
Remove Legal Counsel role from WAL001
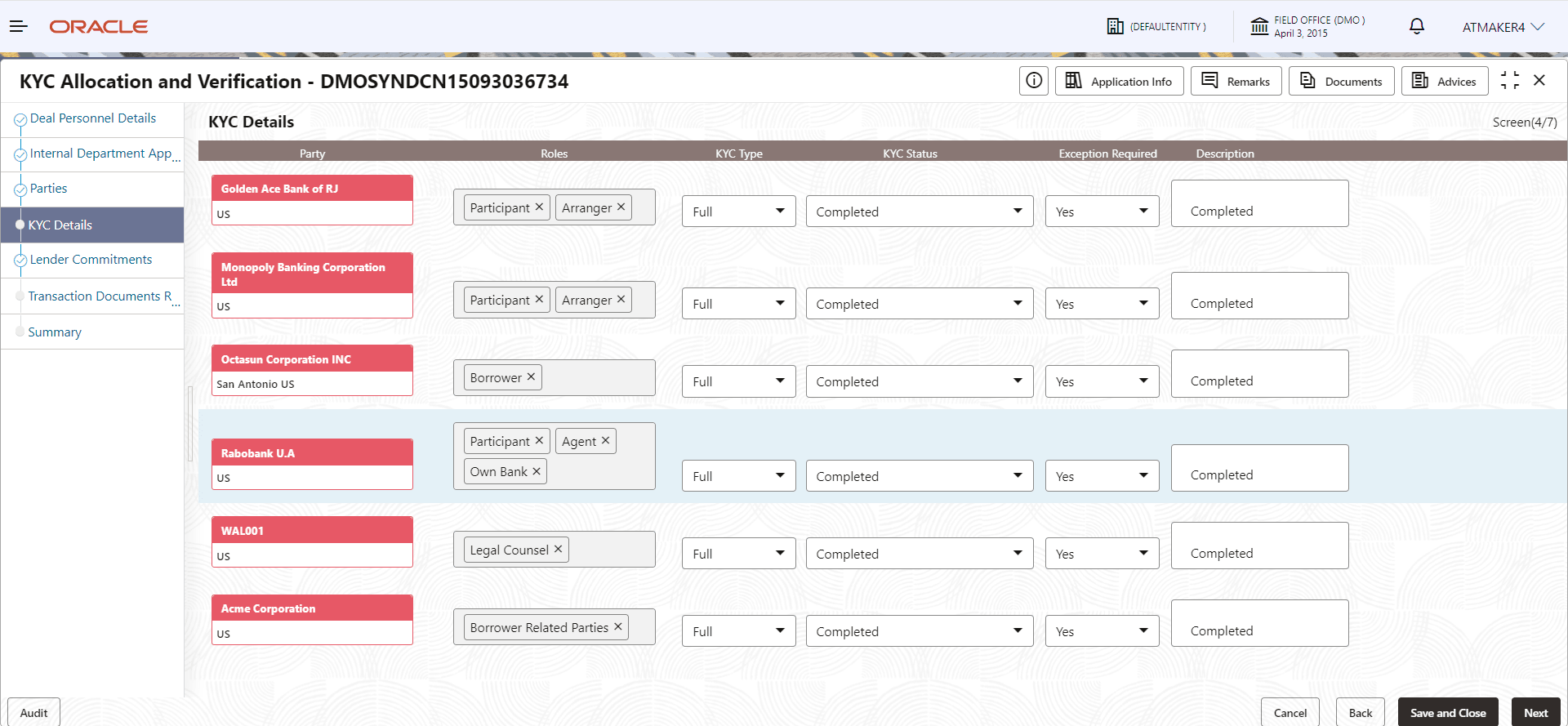pos(558,550)
